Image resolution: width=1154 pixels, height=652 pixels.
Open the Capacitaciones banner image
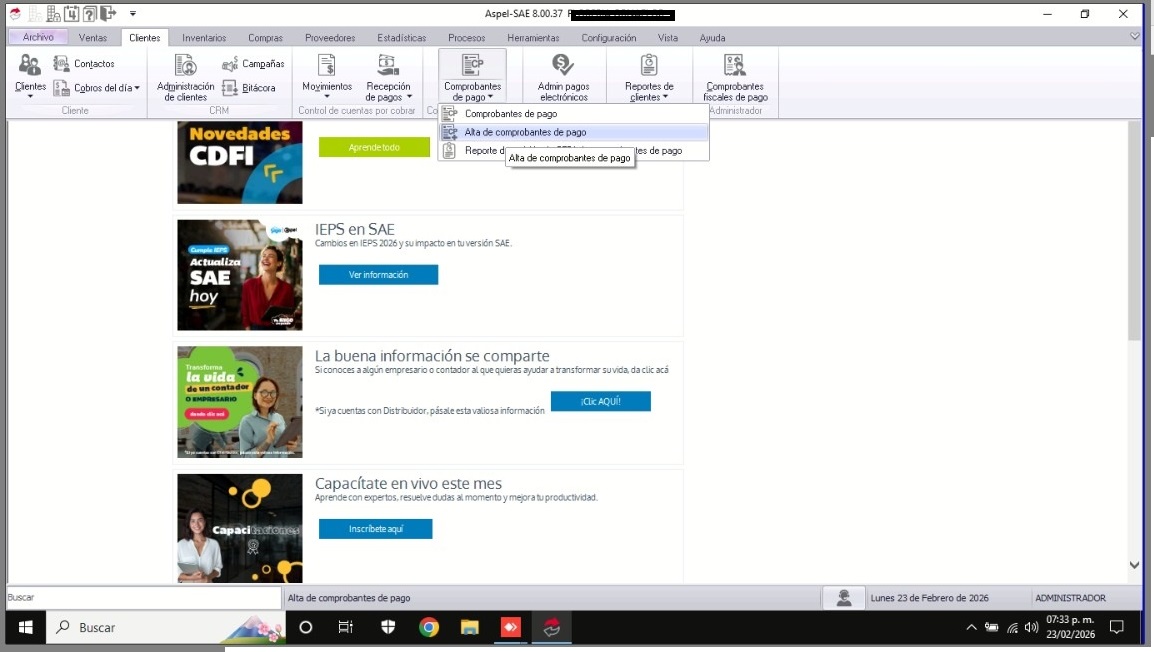coord(240,528)
